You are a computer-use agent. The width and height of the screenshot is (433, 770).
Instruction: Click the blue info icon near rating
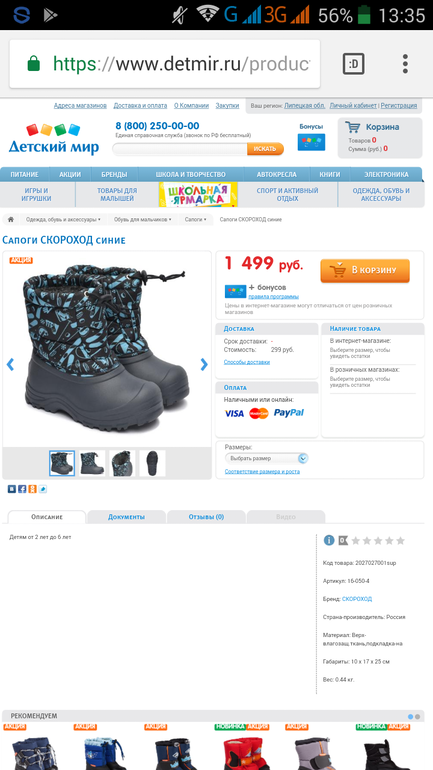(x=329, y=541)
